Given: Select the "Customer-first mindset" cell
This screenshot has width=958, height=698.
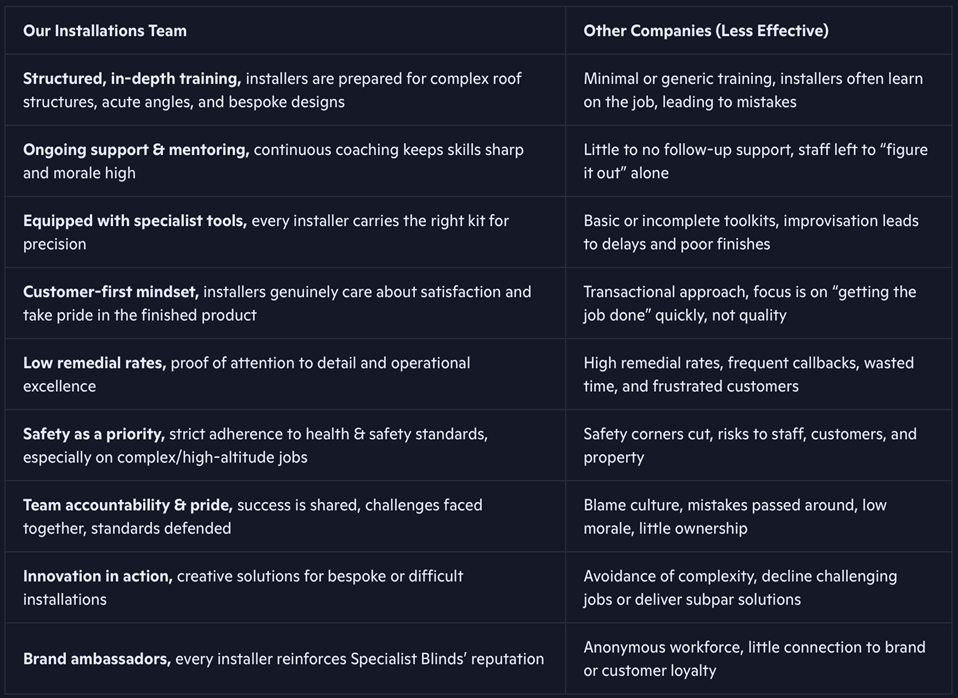Looking at the screenshot, I should 277,303.
